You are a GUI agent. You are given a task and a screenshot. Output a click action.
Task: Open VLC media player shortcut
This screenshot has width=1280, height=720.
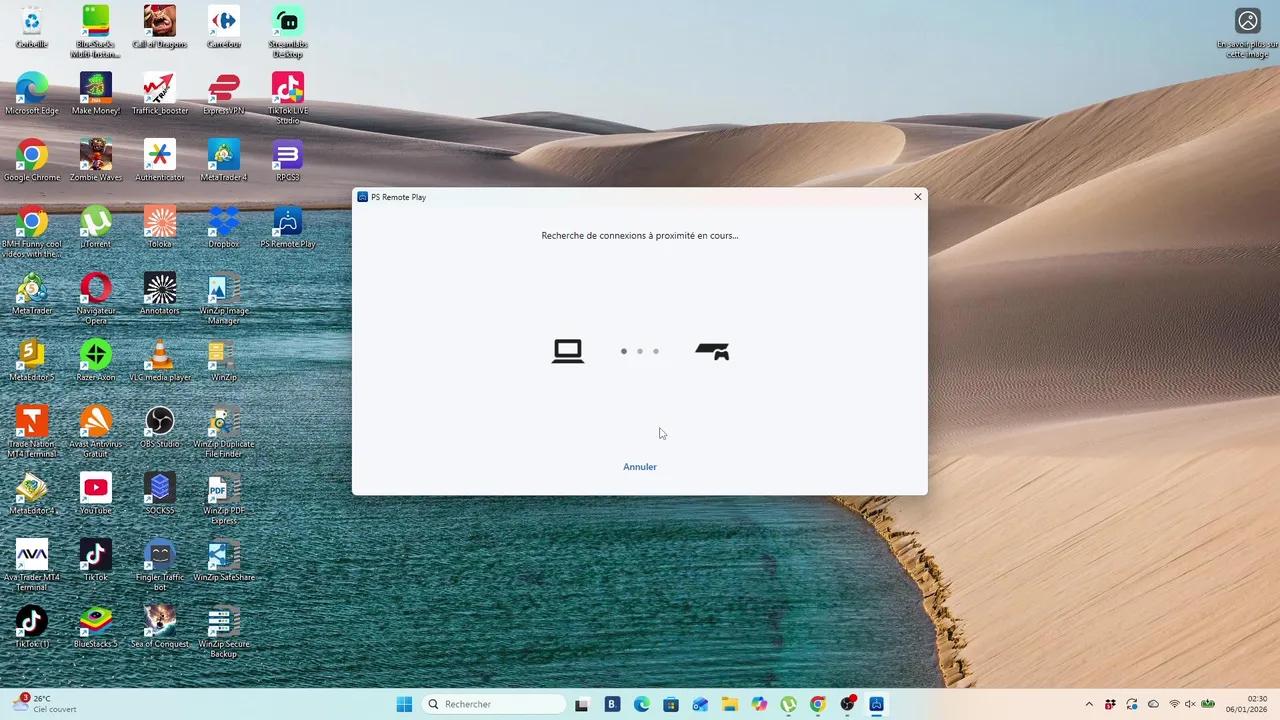[160, 355]
